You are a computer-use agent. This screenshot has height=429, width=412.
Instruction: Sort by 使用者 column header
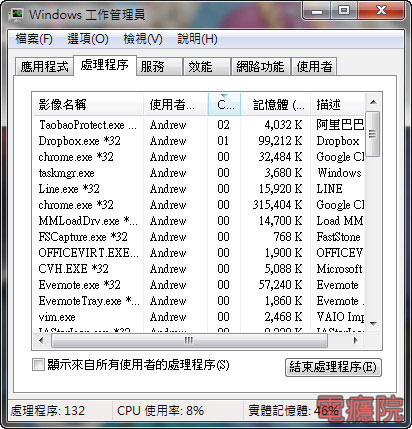[x=176, y=105]
